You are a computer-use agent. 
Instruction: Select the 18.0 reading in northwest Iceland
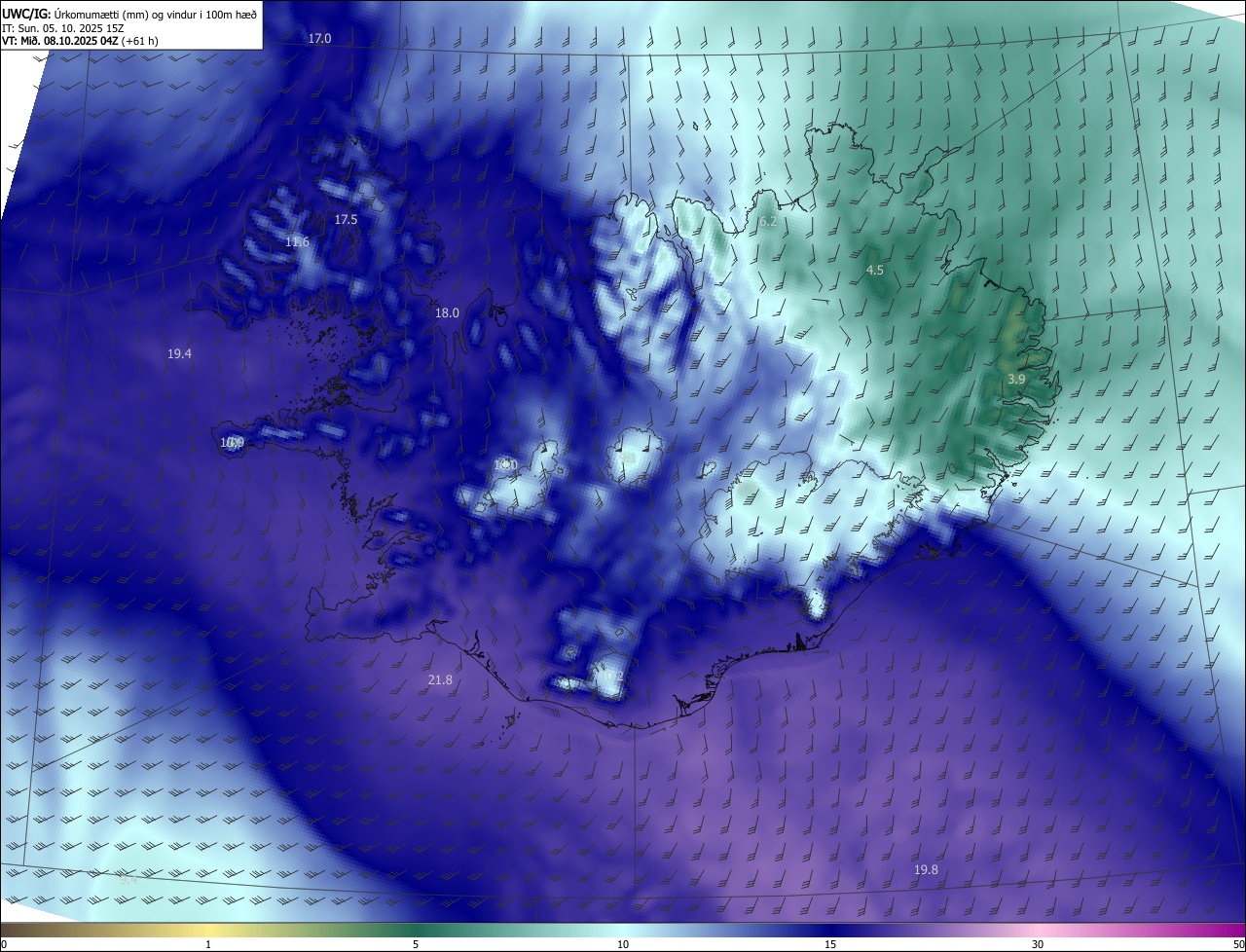click(x=447, y=312)
